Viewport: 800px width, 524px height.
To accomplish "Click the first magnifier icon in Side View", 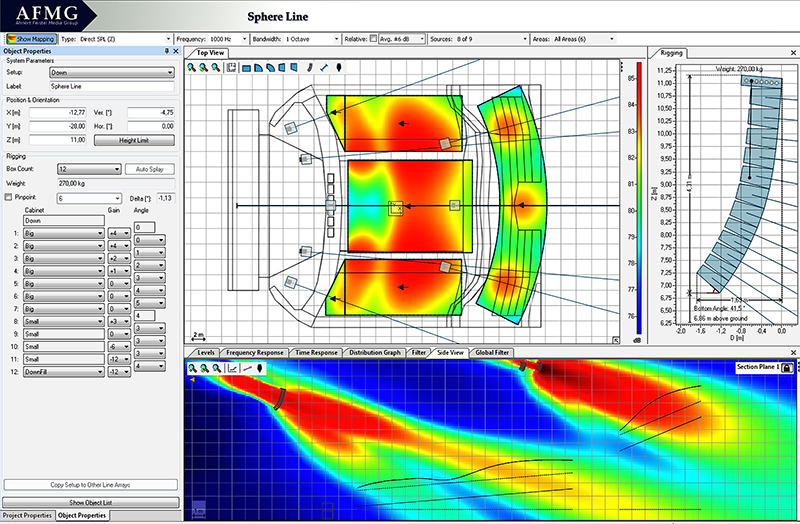I will coord(192,368).
